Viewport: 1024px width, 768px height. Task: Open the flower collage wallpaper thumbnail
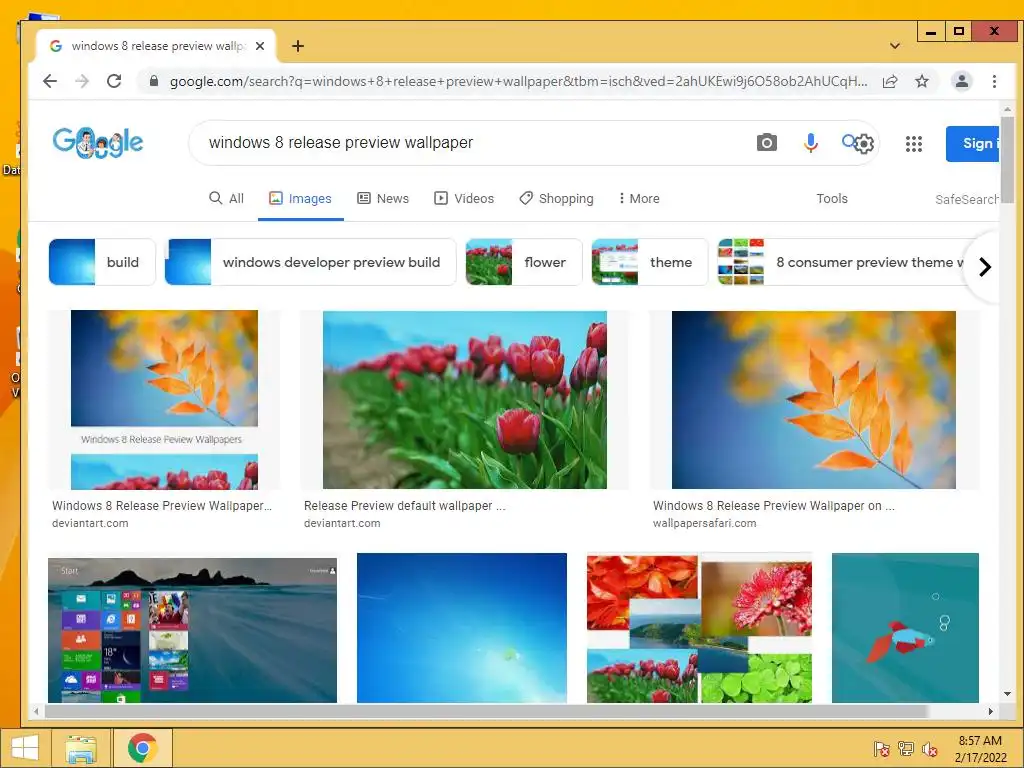click(x=699, y=628)
